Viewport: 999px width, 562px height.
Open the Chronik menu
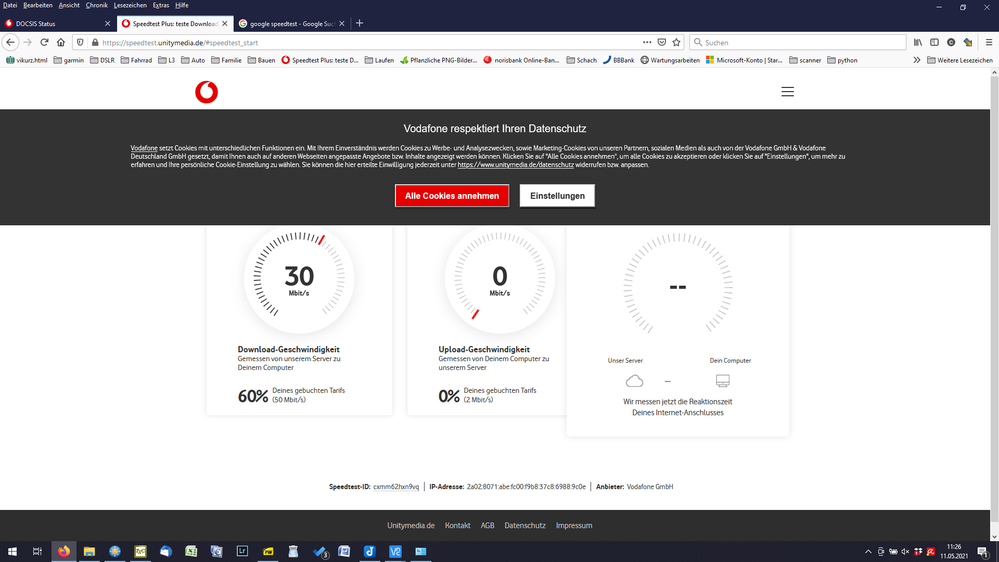[x=97, y=5]
